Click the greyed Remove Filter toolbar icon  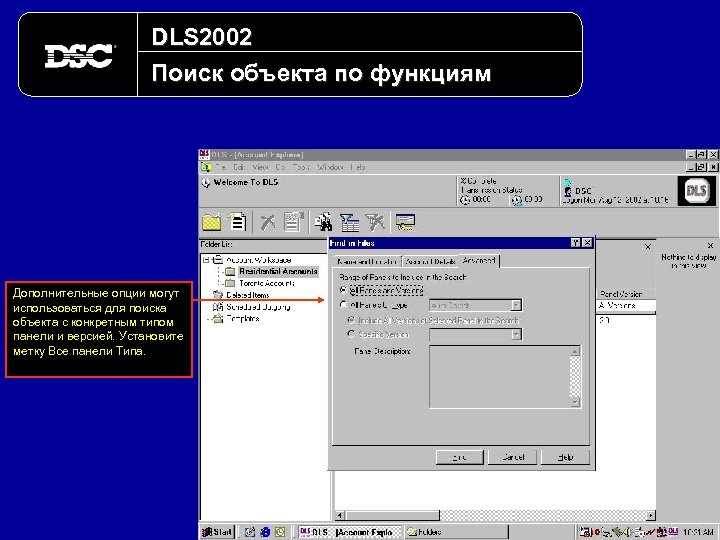point(375,222)
